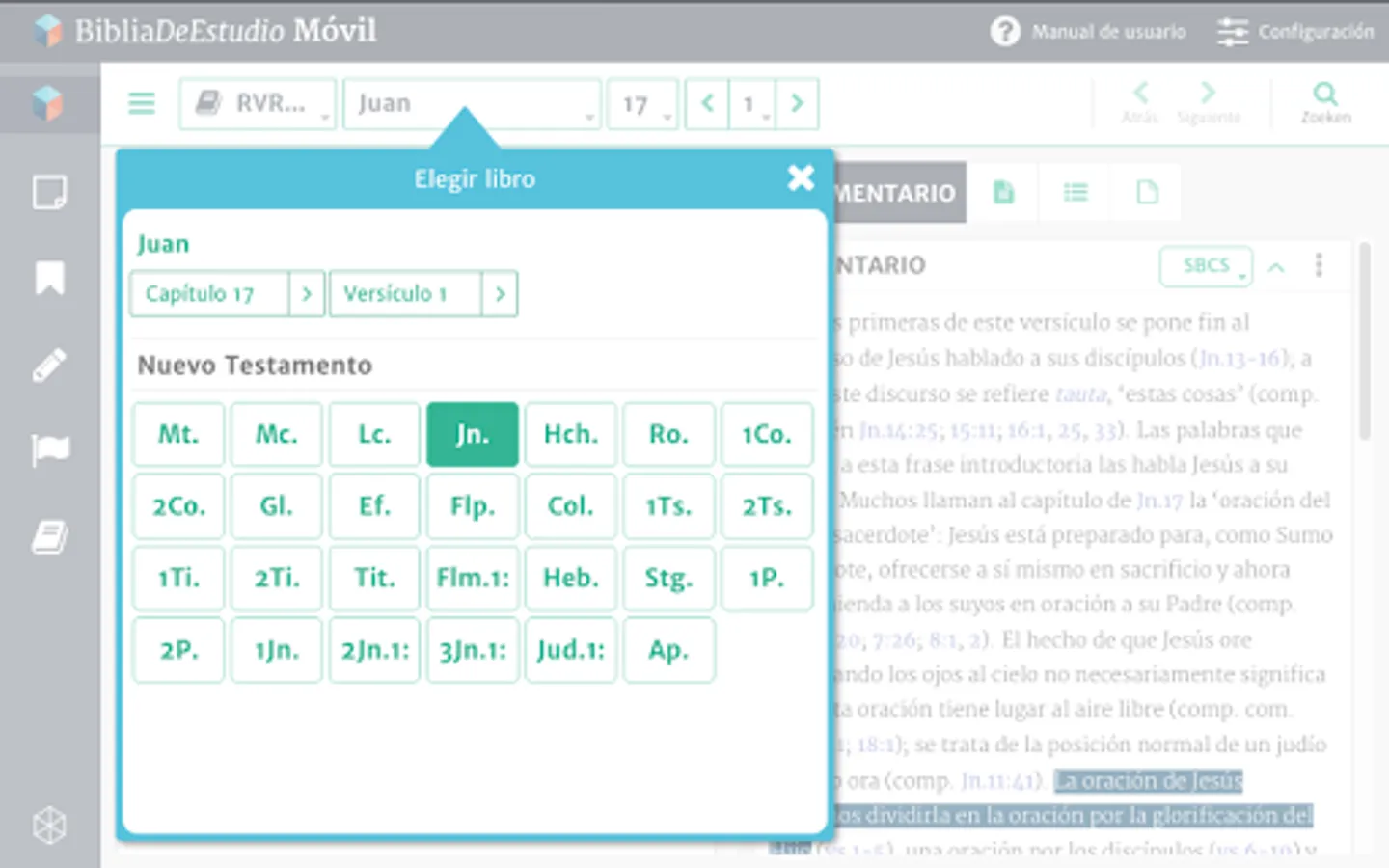Select the highlighted Jn. book
Image resolution: width=1389 pixels, height=868 pixels.
click(473, 434)
